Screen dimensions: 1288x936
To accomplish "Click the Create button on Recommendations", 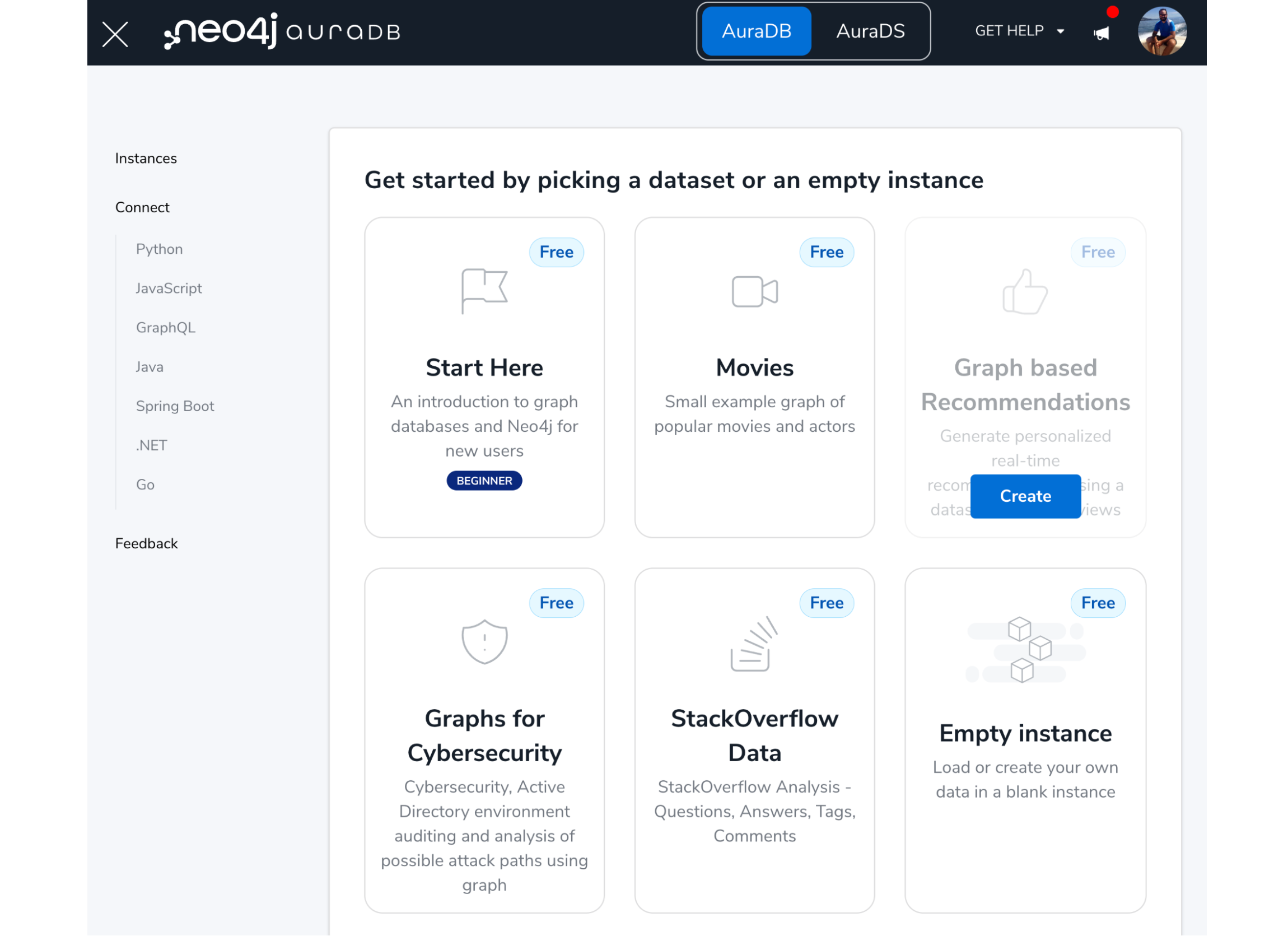I will tap(1024, 496).
